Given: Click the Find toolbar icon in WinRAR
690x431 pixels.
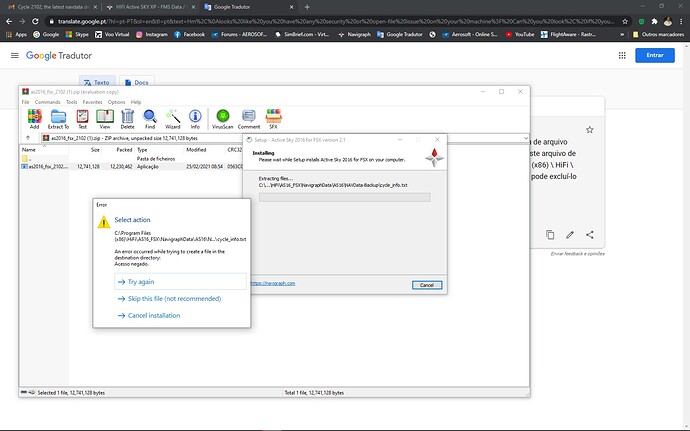Looking at the screenshot, I should [x=150, y=119].
